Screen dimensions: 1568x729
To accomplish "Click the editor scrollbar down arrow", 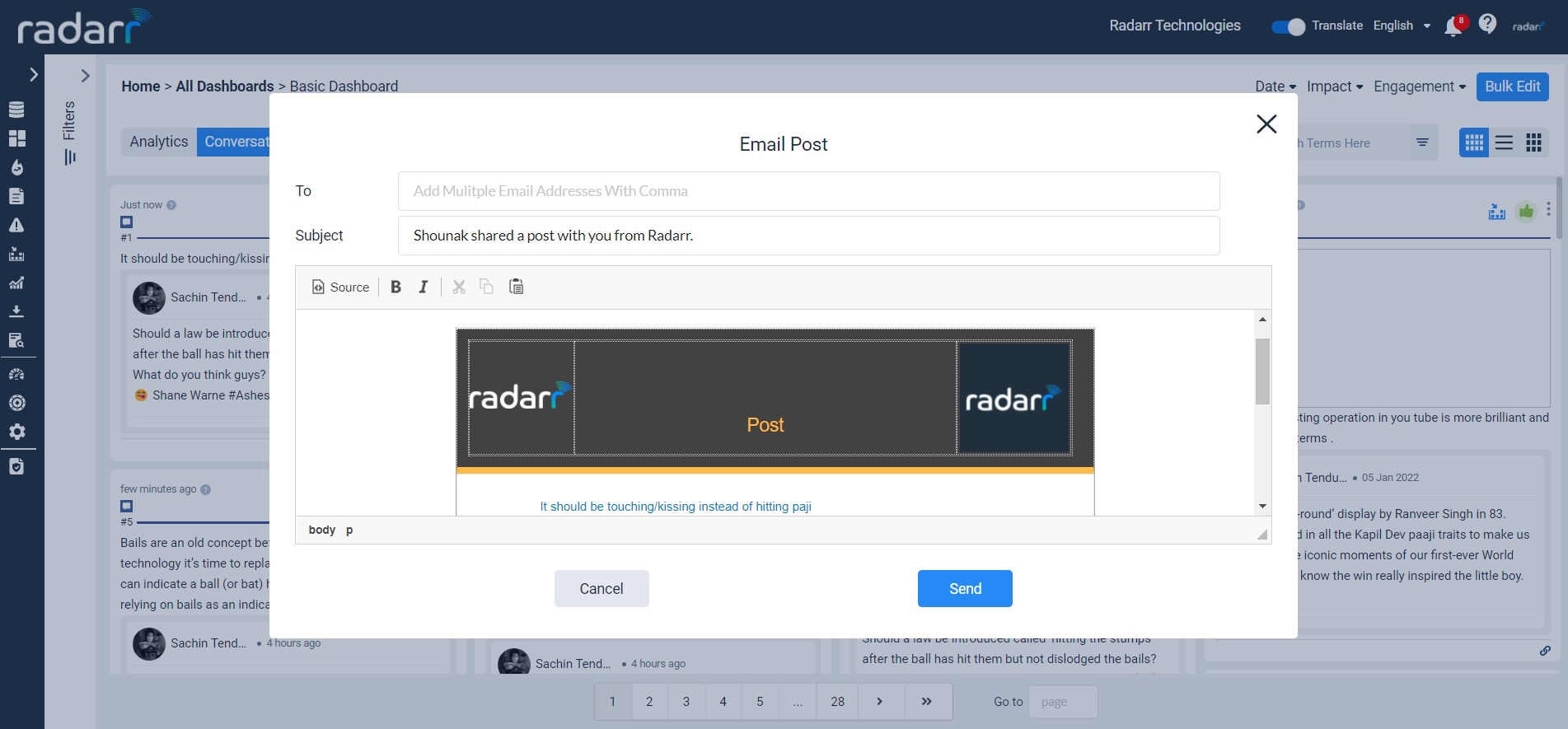I will 1262,507.
